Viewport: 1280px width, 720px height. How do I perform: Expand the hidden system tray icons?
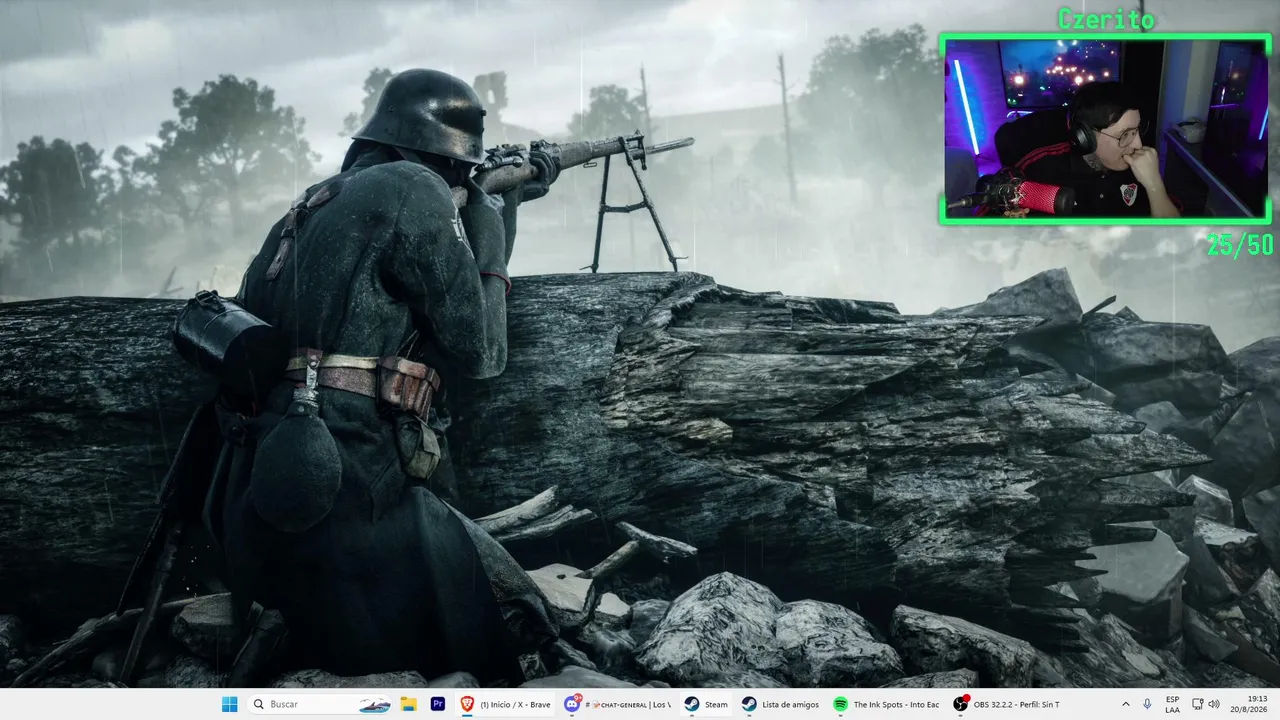tap(1126, 704)
